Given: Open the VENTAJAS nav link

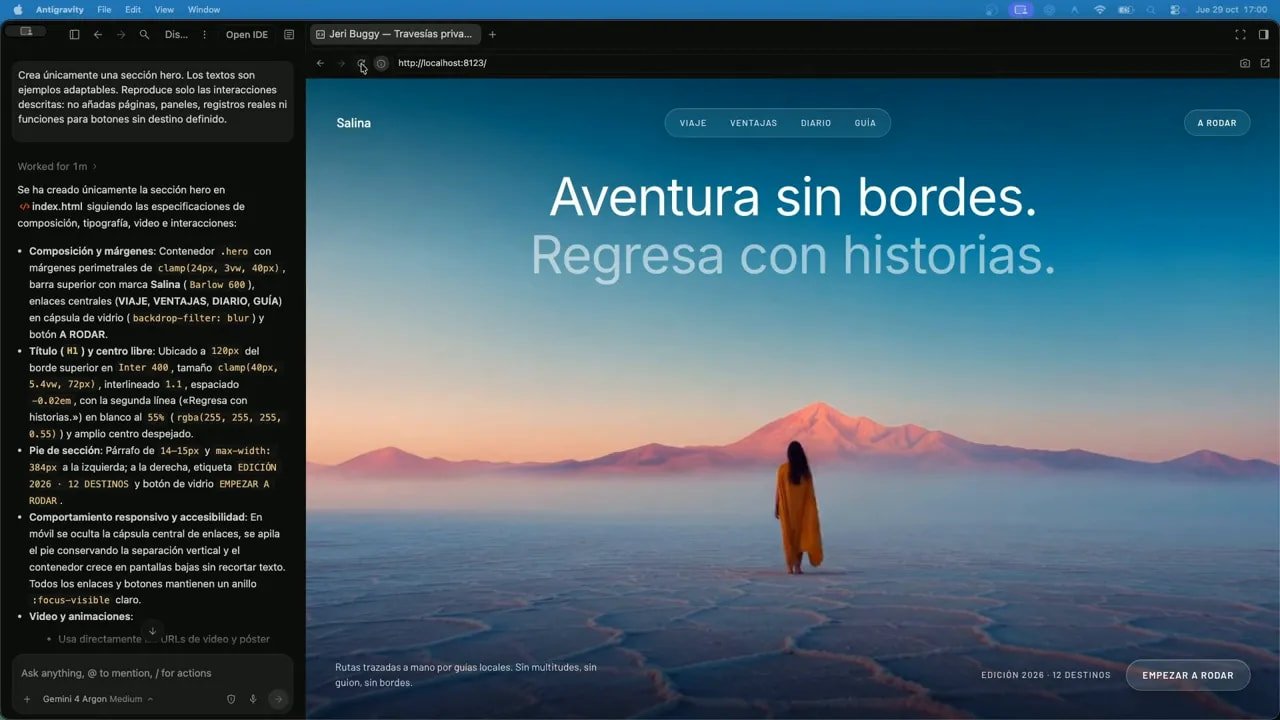Looking at the screenshot, I should pyautogui.click(x=753, y=123).
